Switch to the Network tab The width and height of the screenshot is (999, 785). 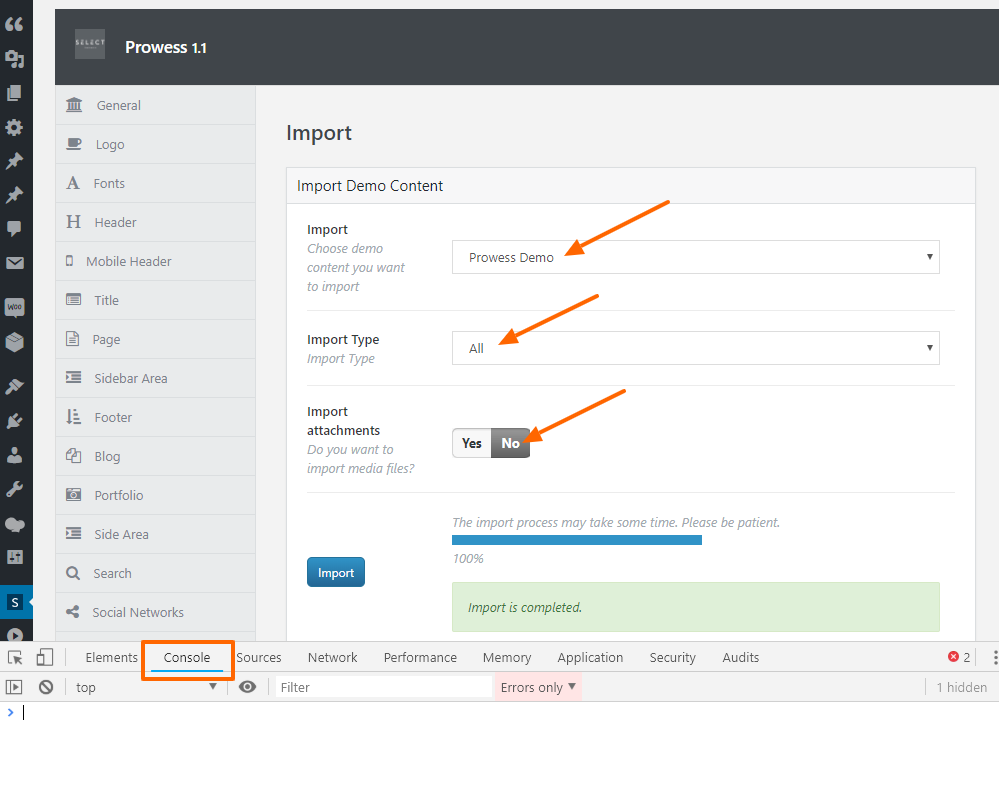click(333, 657)
